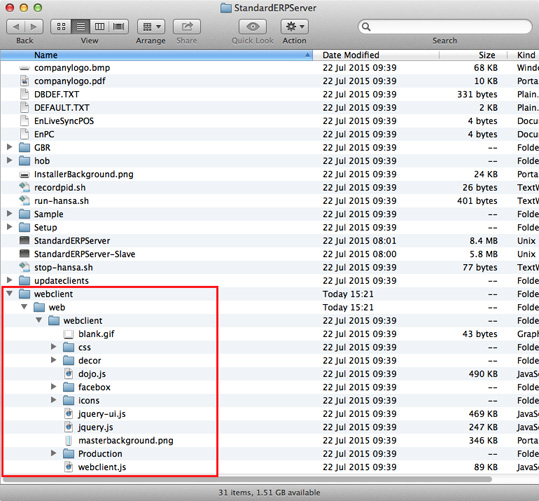The width and height of the screenshot is (539, 501).
Task: Expand the Production folder
Action: pyautogui.click(x=54, y=453)
